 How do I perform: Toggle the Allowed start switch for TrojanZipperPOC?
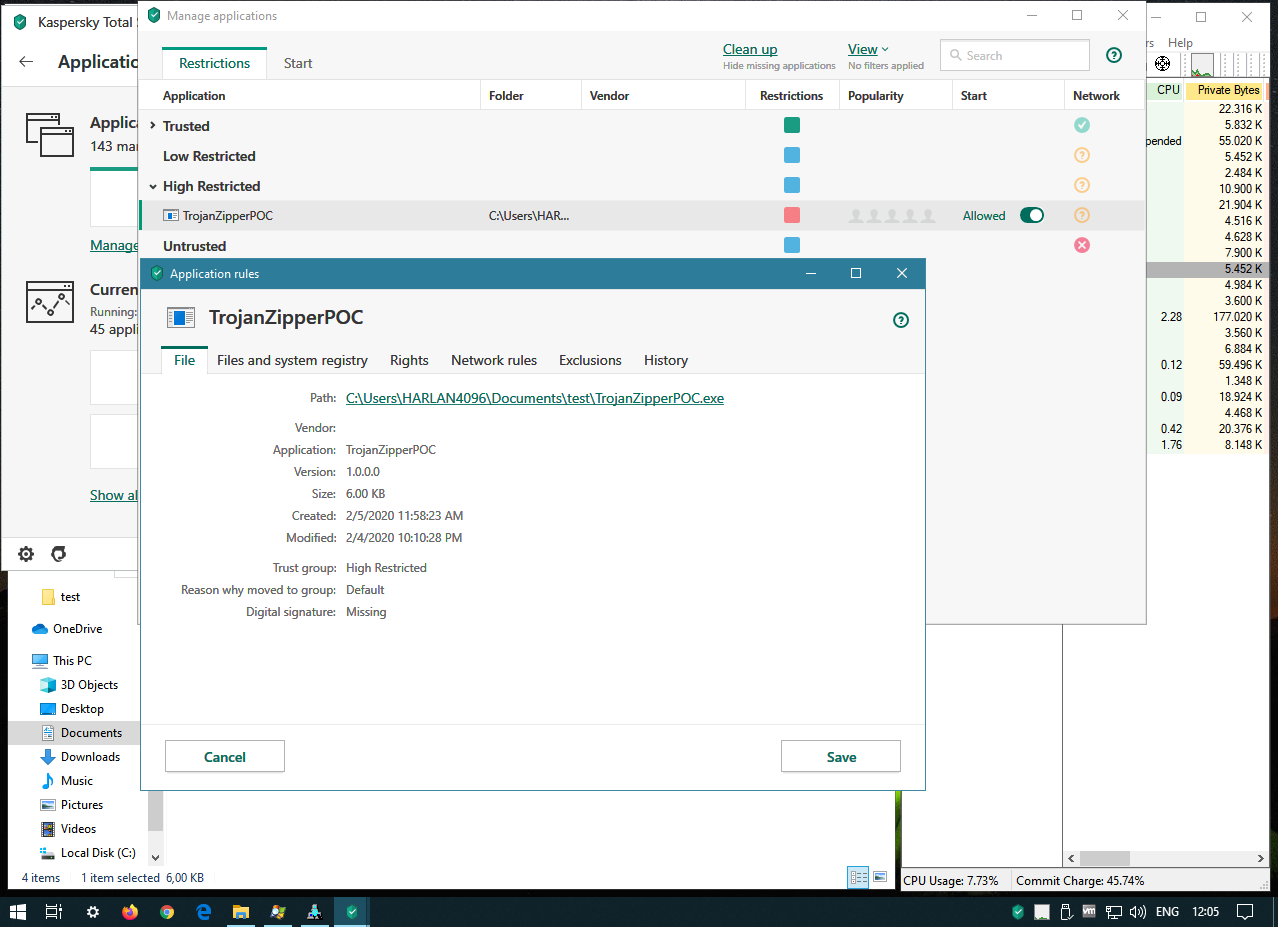pos(1032,215)
